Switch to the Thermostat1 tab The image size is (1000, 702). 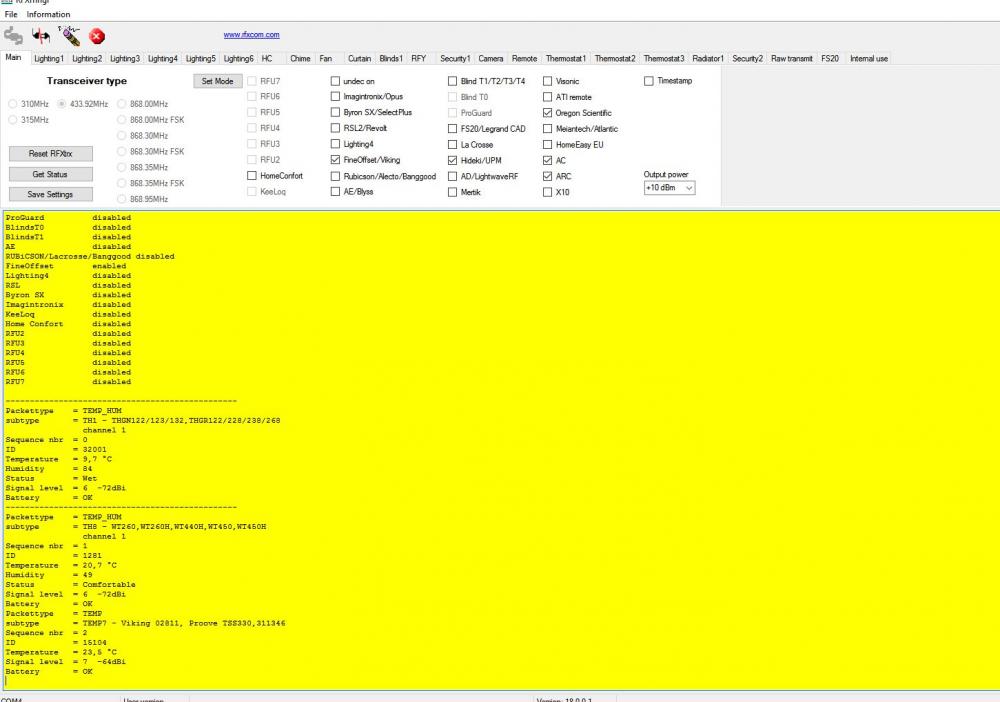coord(567,59)
